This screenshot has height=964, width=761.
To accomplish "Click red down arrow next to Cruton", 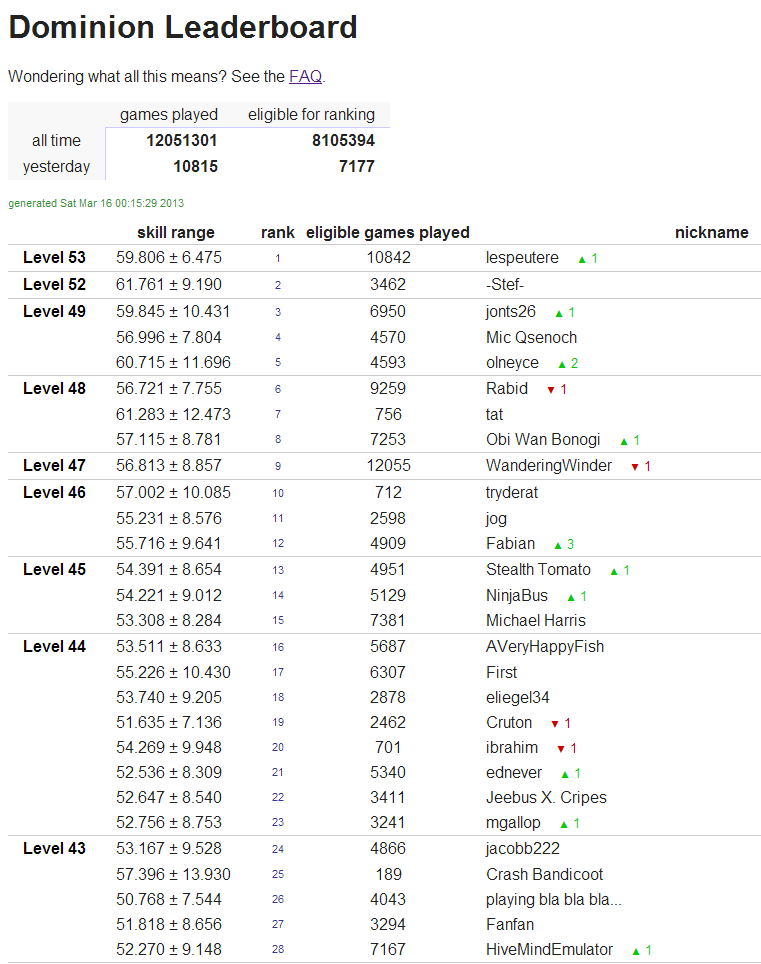I will point(554,724).
